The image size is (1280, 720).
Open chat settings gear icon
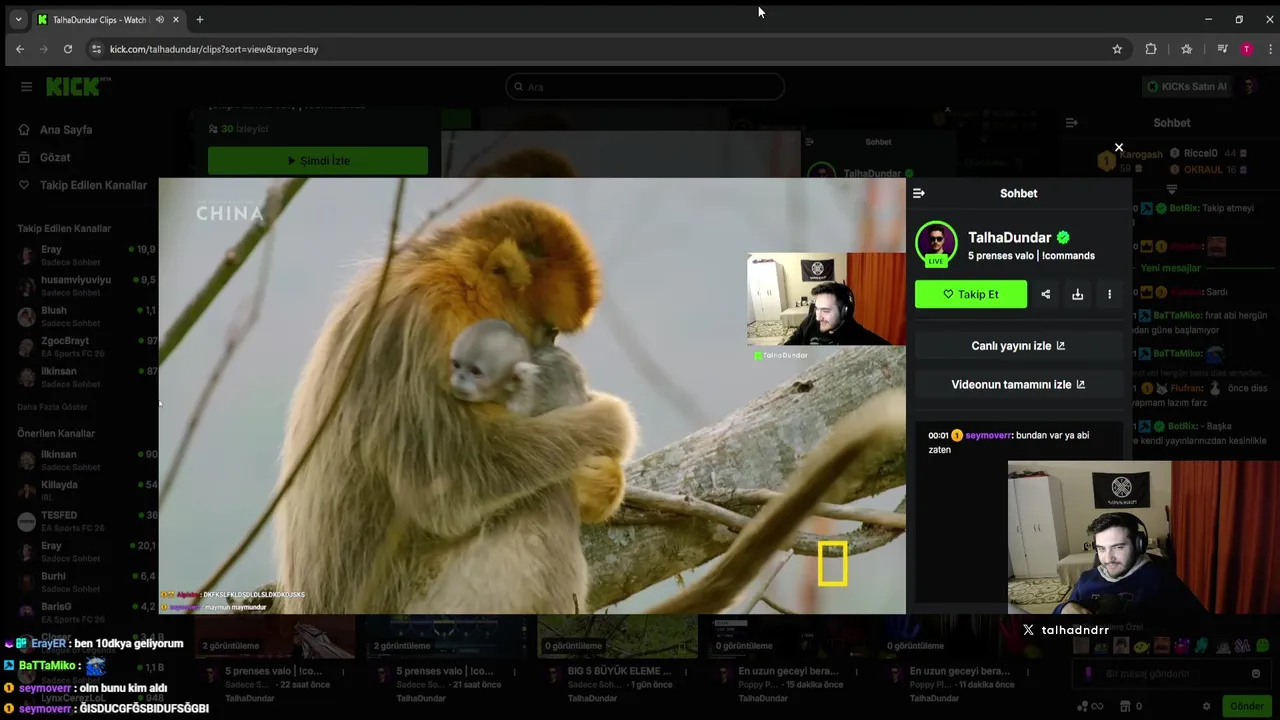(x=1207, y=706)
